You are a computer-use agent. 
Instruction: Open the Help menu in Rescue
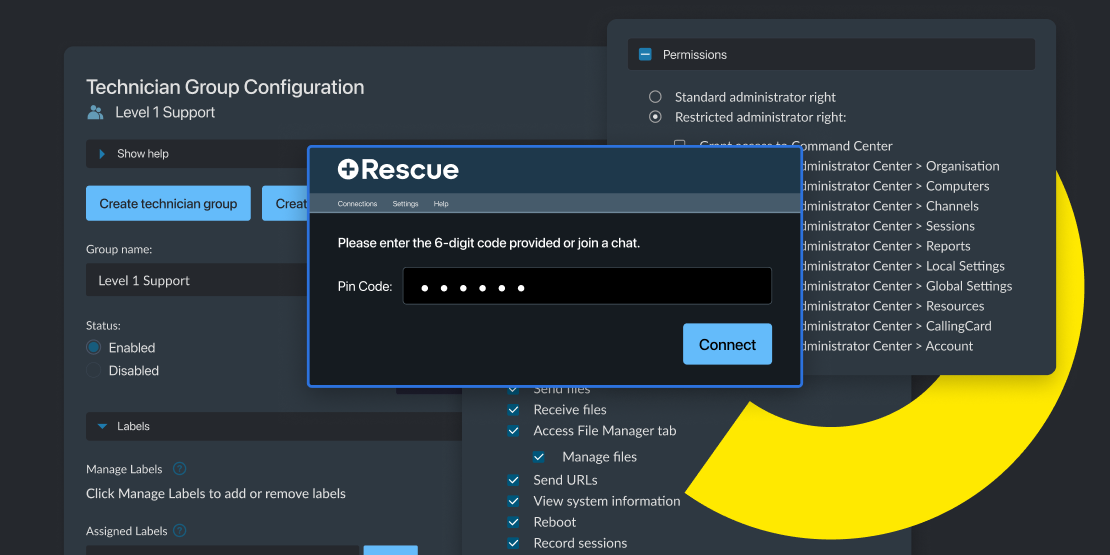(441, 204)
